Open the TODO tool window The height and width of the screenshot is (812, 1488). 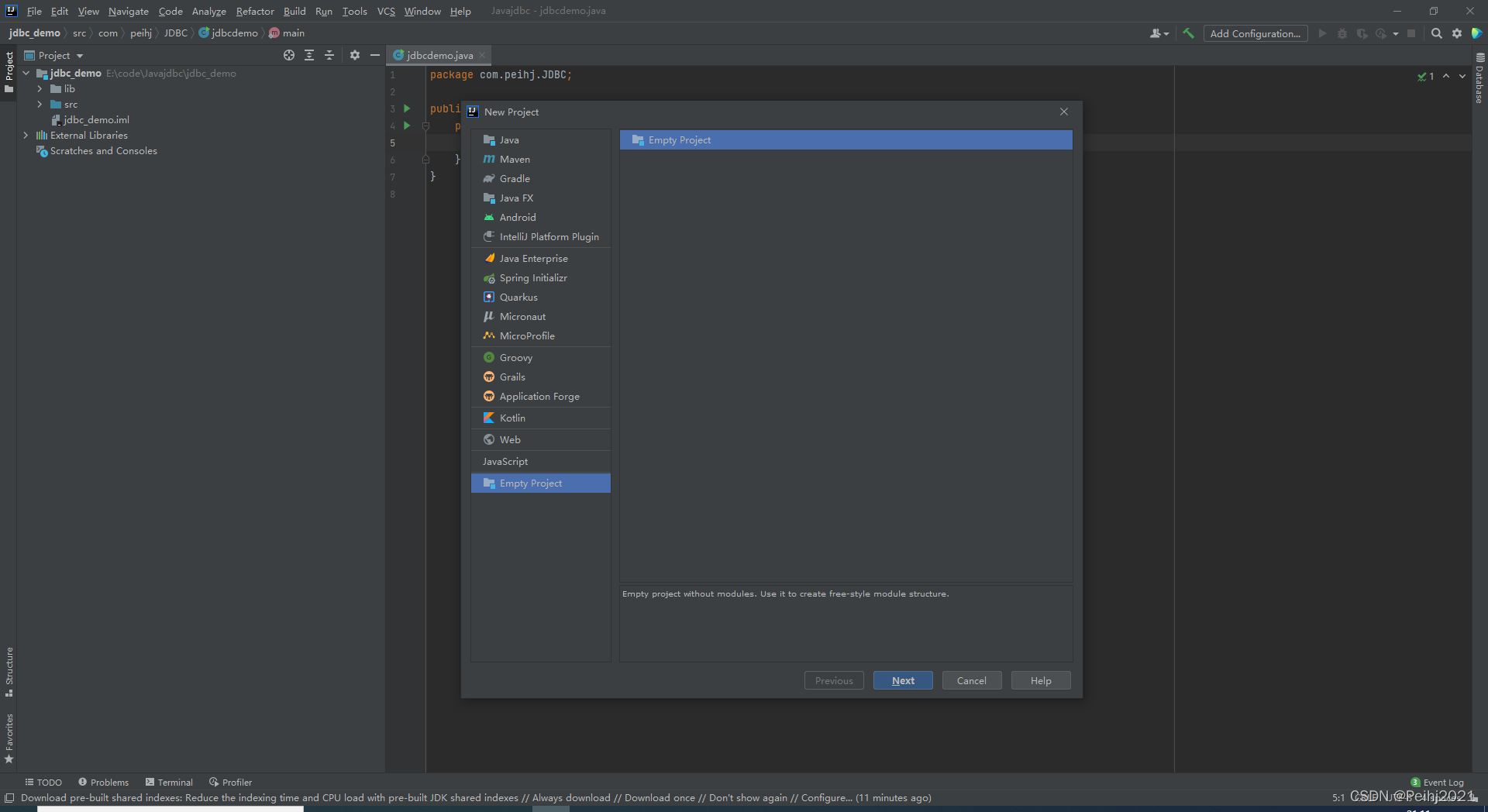[x=43, y=782]
